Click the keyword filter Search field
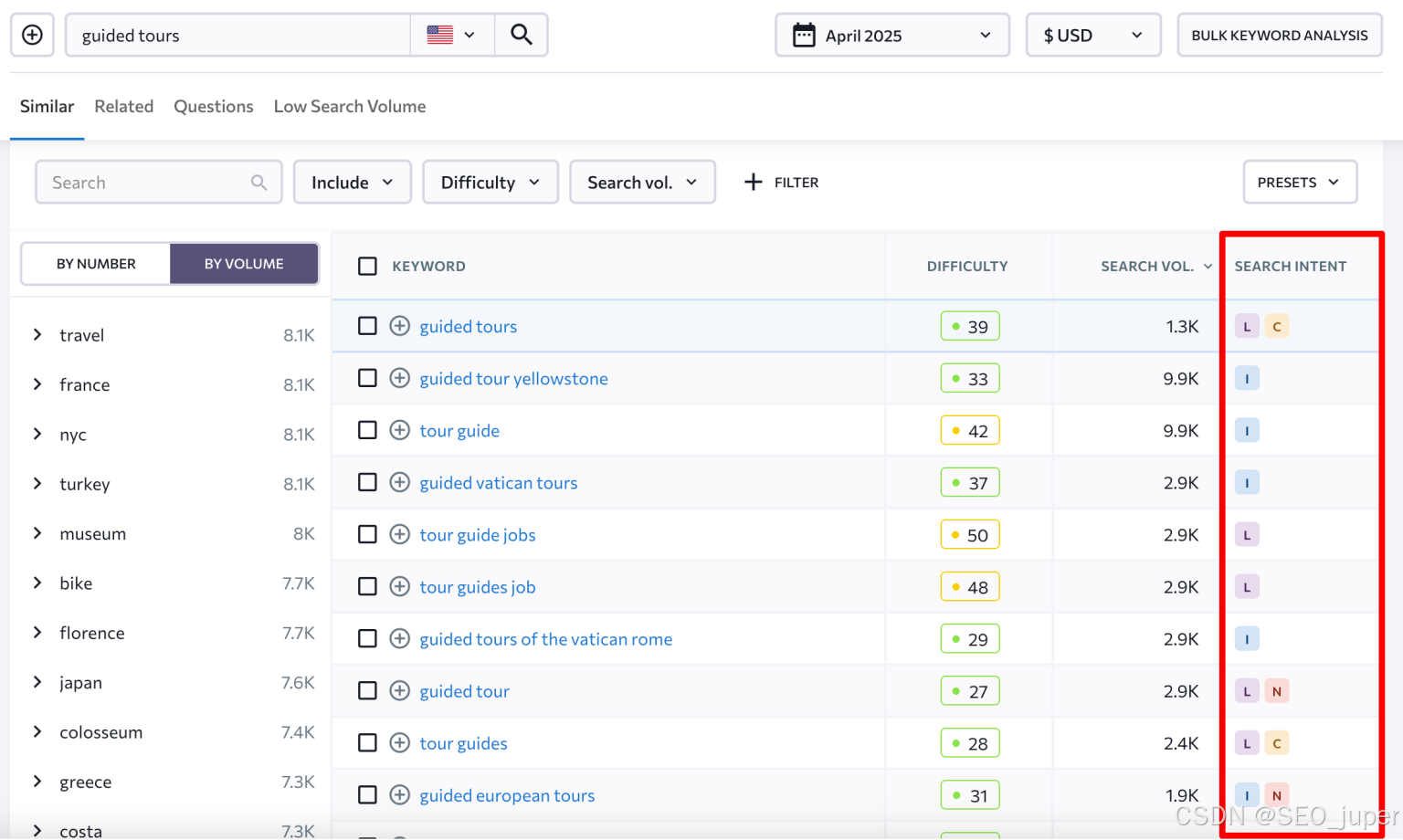 coord(159,182)
